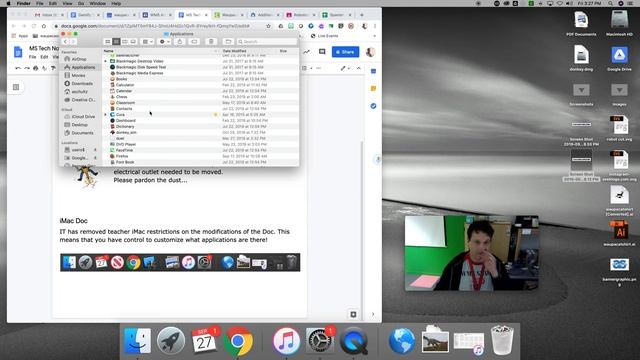The width and height of the screenshot is (640, 360).
Task: Open the Go menu in menu bar
Action: pyautogui.click(x=81, y=3)
